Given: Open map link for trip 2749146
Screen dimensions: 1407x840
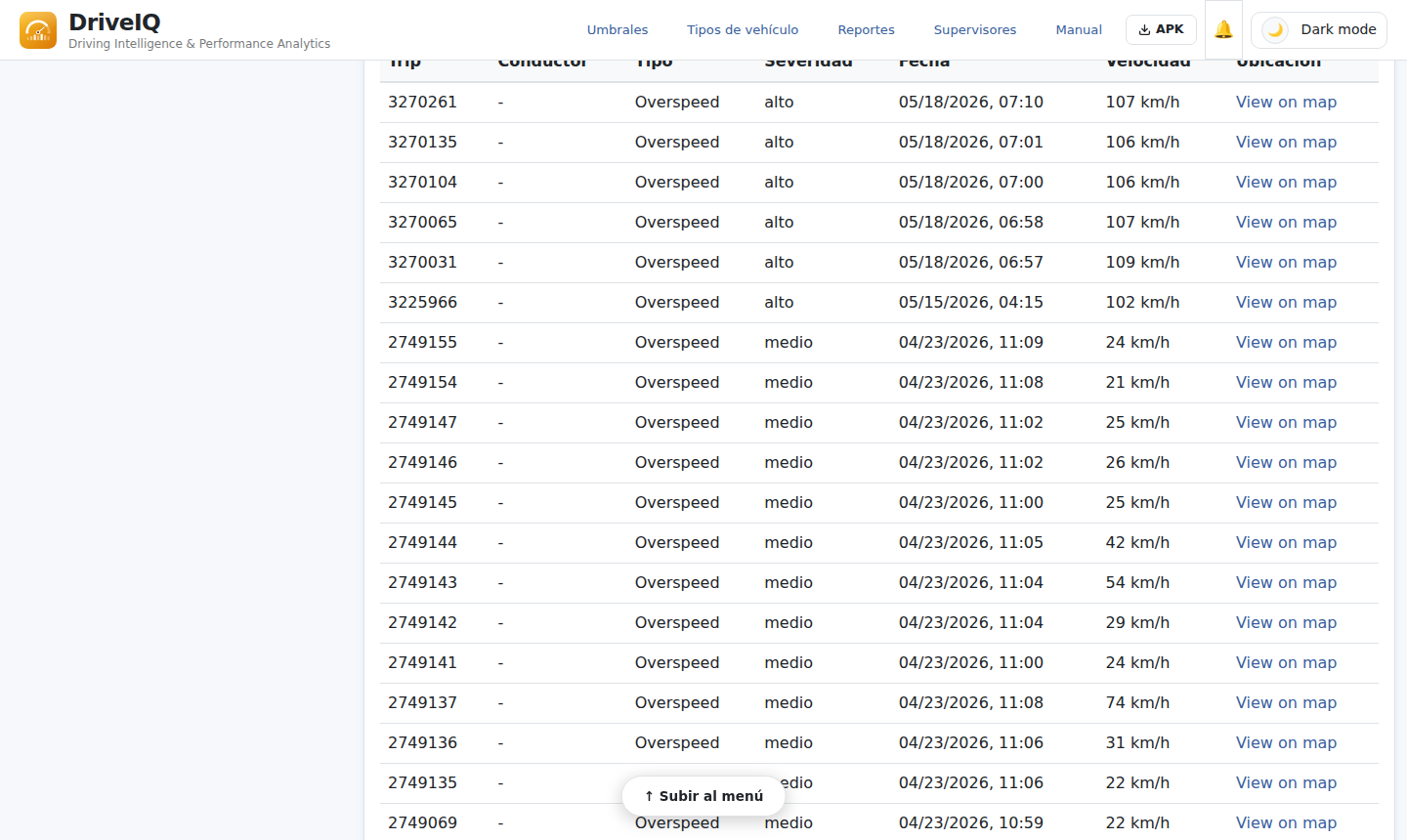Looking at the screenshot, I should click(x=1286, y=463).
